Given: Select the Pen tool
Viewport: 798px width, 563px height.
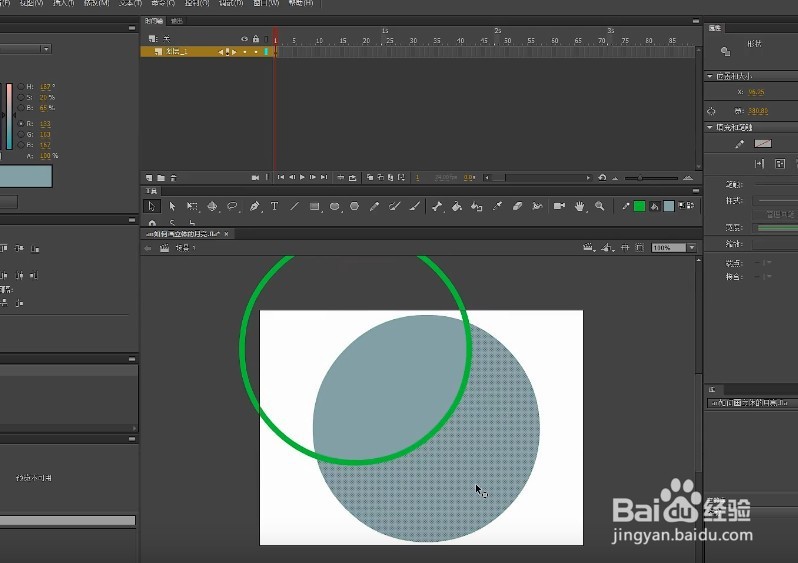Looking at the screenshot, I should pos(254,206).
